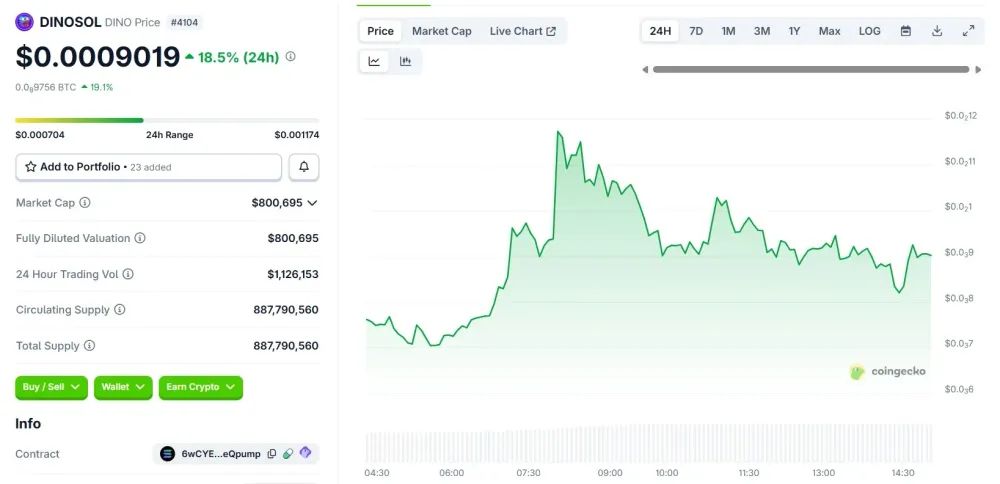Add DINOSOL to Portfolio
Viewport: 1000px width, 484px height.
tap(148, 167)
